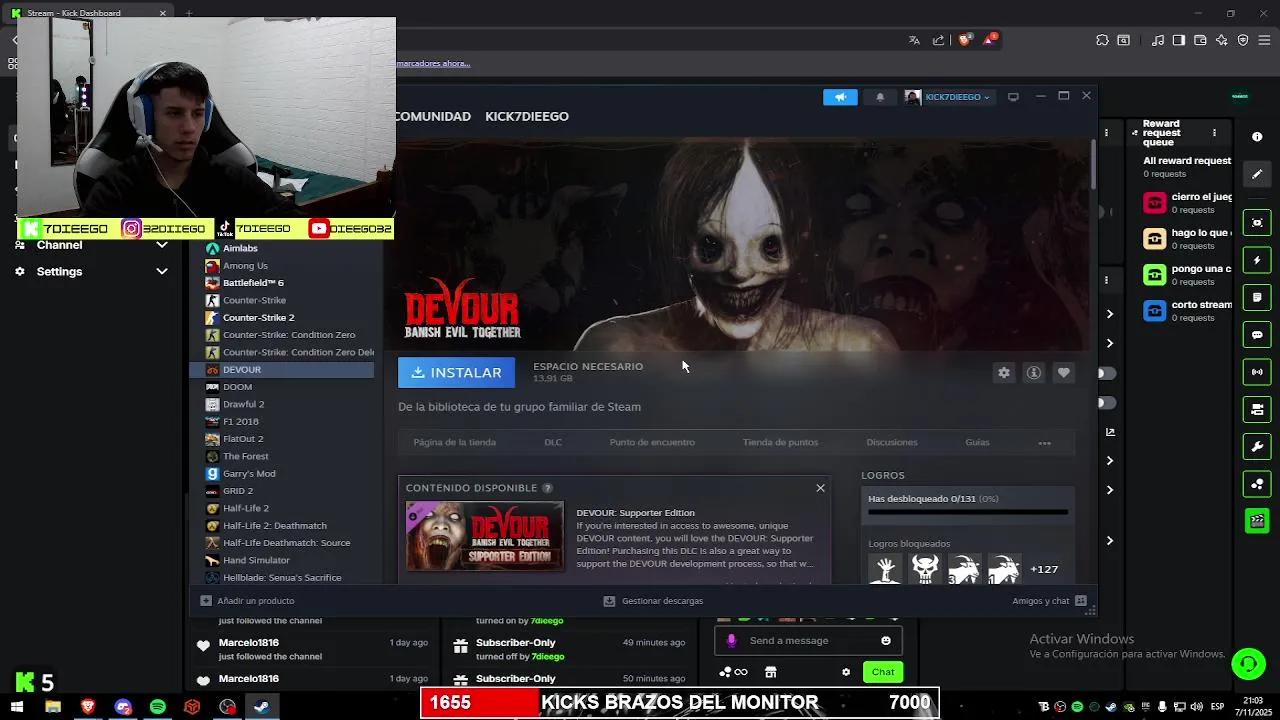Click the achievements progress bar
Viewport: 1280px width, 720px height.
[x=968, y=512]
